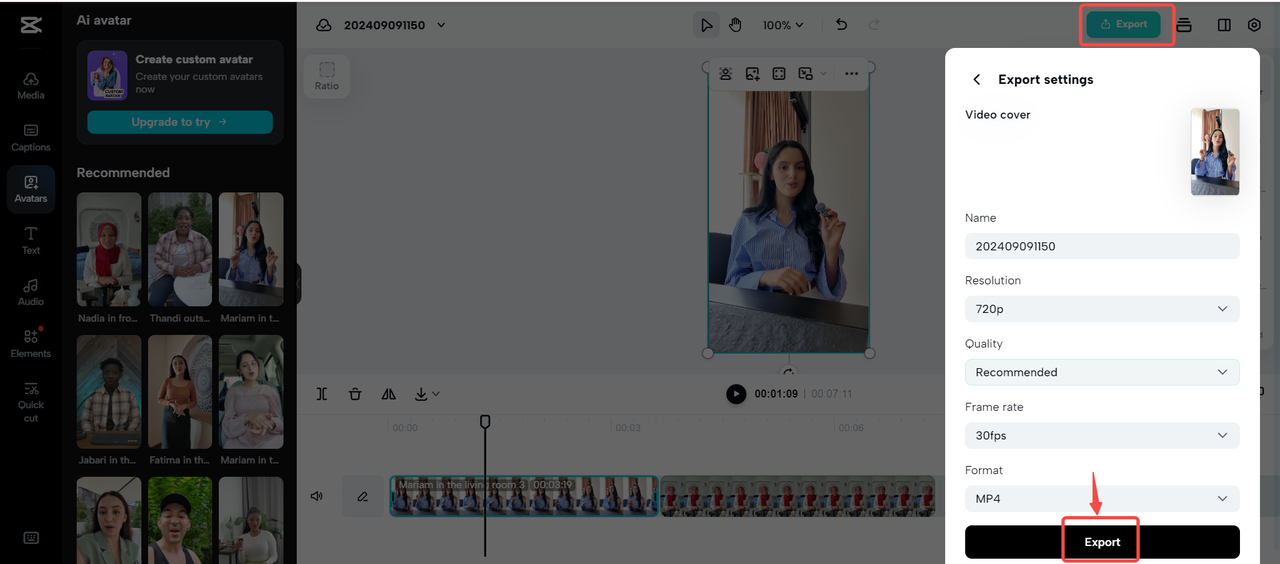The height and width of the screenshot is (564, 1280).
Task: Open the Text panel
Action: click(x=31, y=241)
